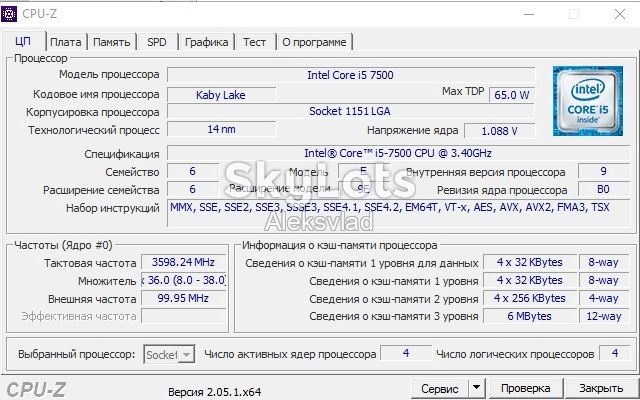This screenshot has height=400, width=640.
Task: Close the CPU-Z window with X
Action: (x=620, y=14)
